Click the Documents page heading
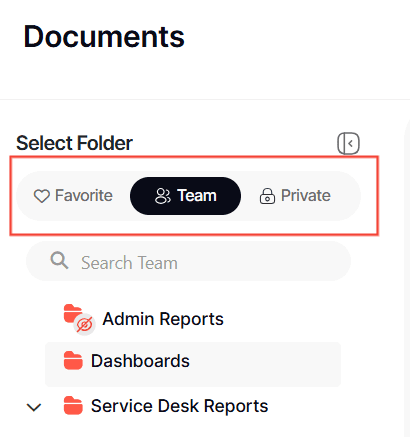 click(x=104, y=37)
